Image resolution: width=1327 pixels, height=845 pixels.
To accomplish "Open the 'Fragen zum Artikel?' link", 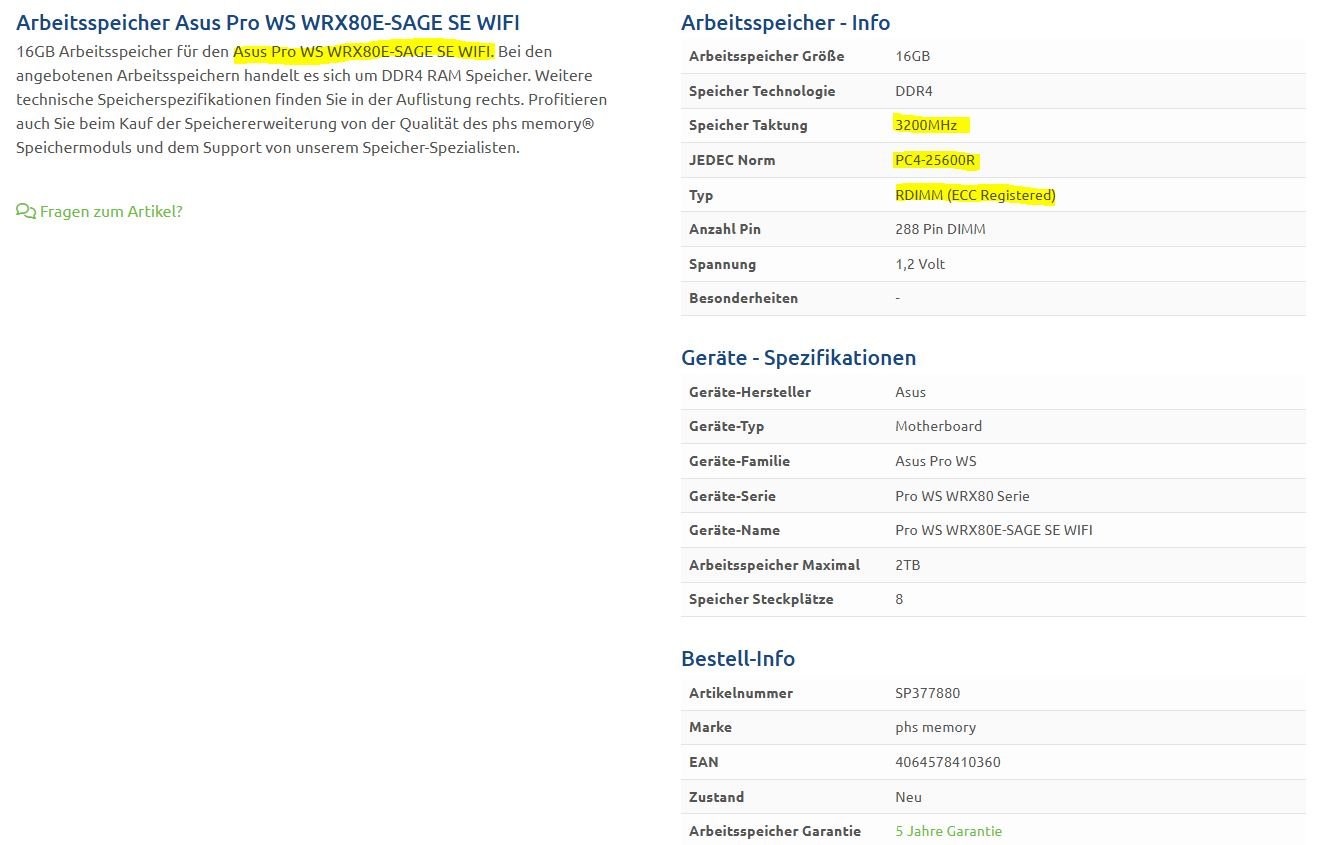I will [x=111, y=212].
